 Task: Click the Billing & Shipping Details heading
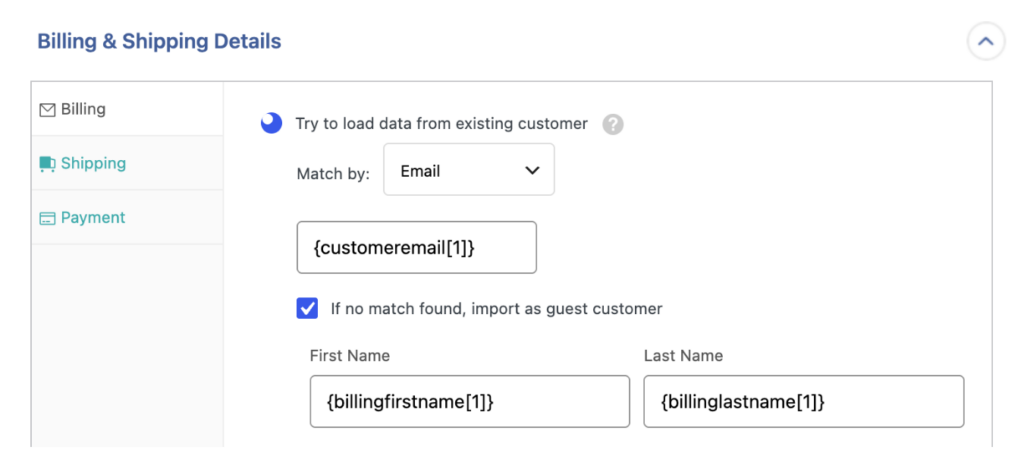(159, 42)
